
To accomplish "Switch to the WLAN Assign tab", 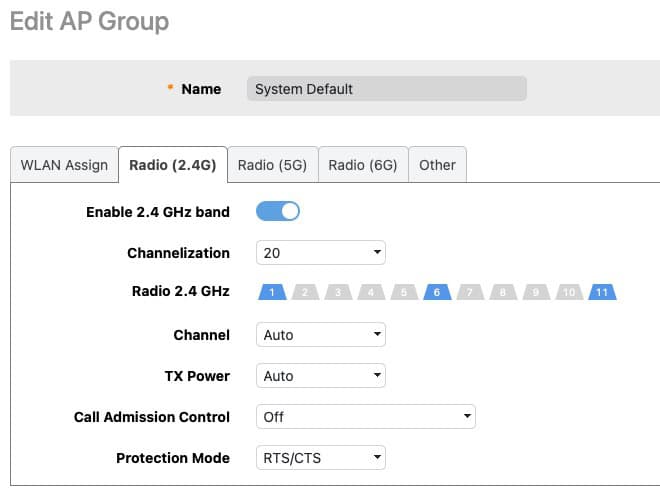I will pyautogui.click(x=64, y=165).
